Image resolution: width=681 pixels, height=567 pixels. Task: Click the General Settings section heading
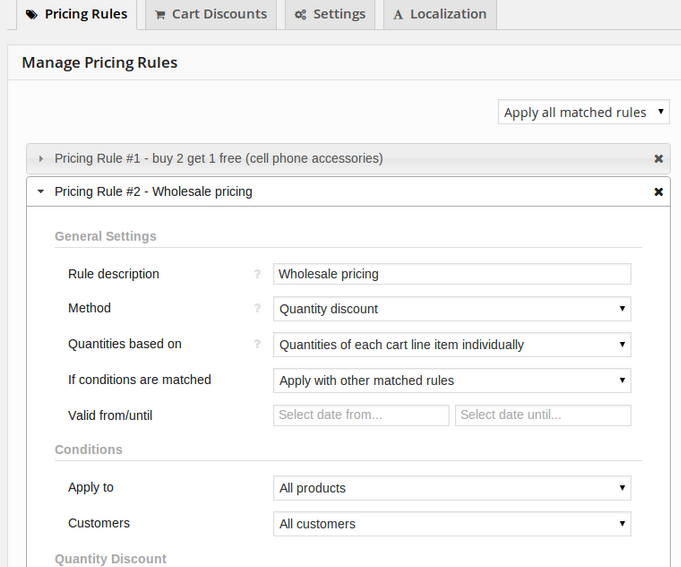point(106,236)
